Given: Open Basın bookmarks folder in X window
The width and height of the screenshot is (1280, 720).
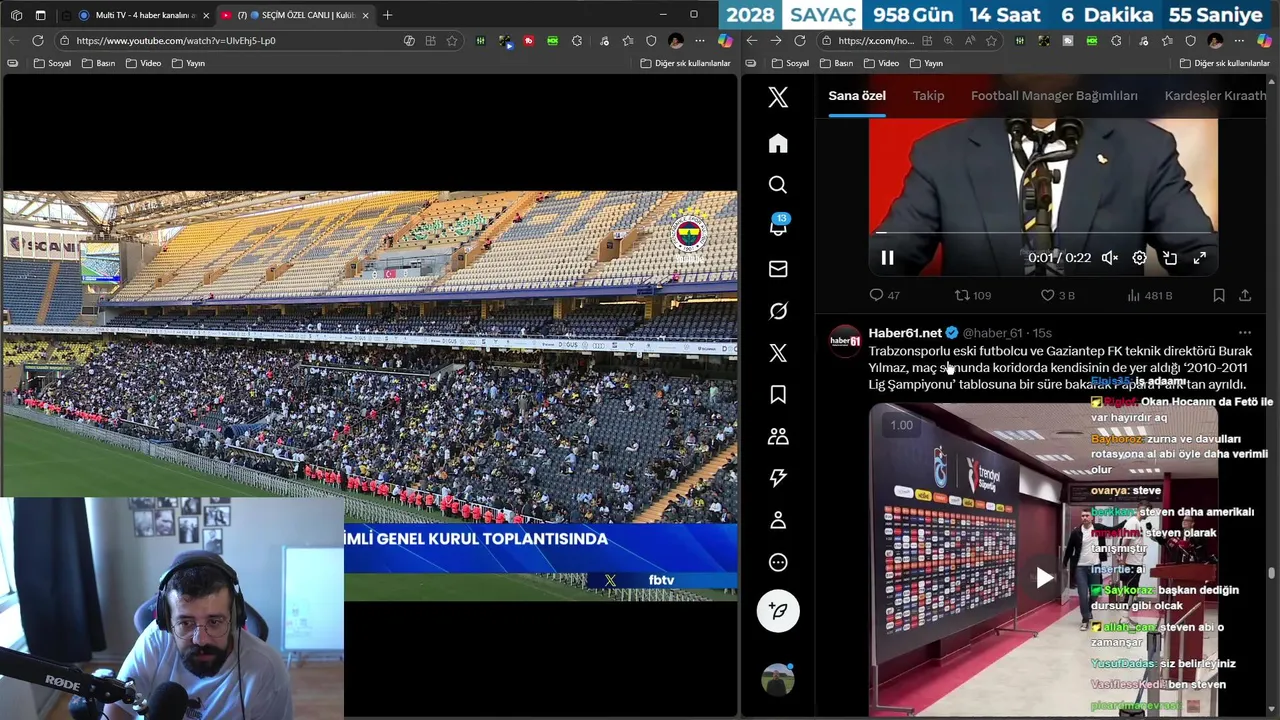Looking at the screenshot, I should (836, 63).
